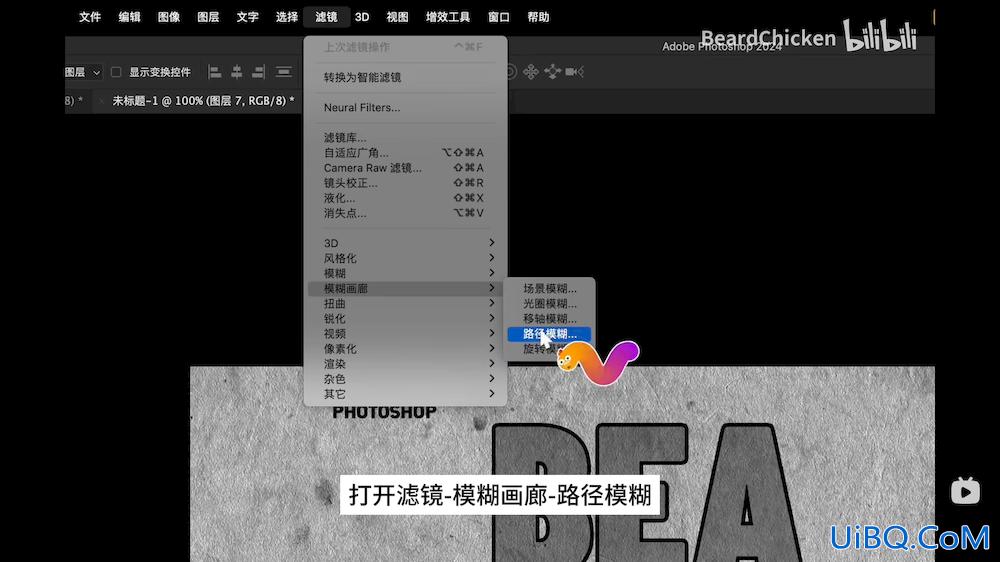Open the 窗口 menu
Viewport: 1000px width, 562px height.
click(499, 17)
